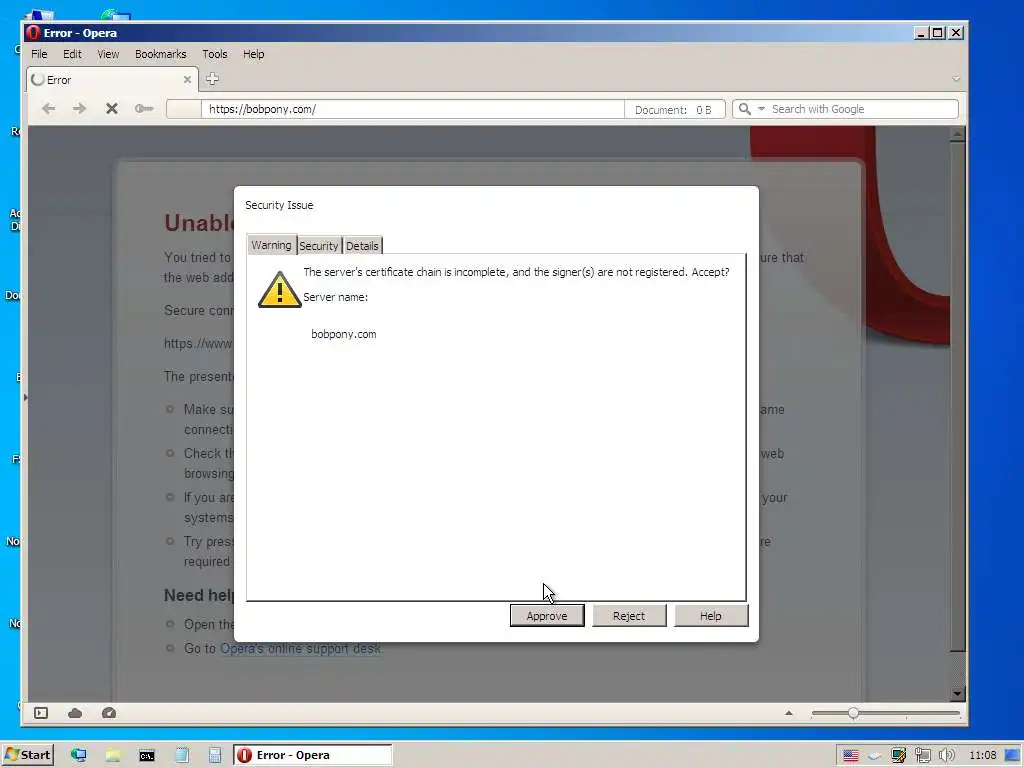Click the Forward navigation arrow
Viewport: 1024px width, 768px height.
tap(80, 109)
